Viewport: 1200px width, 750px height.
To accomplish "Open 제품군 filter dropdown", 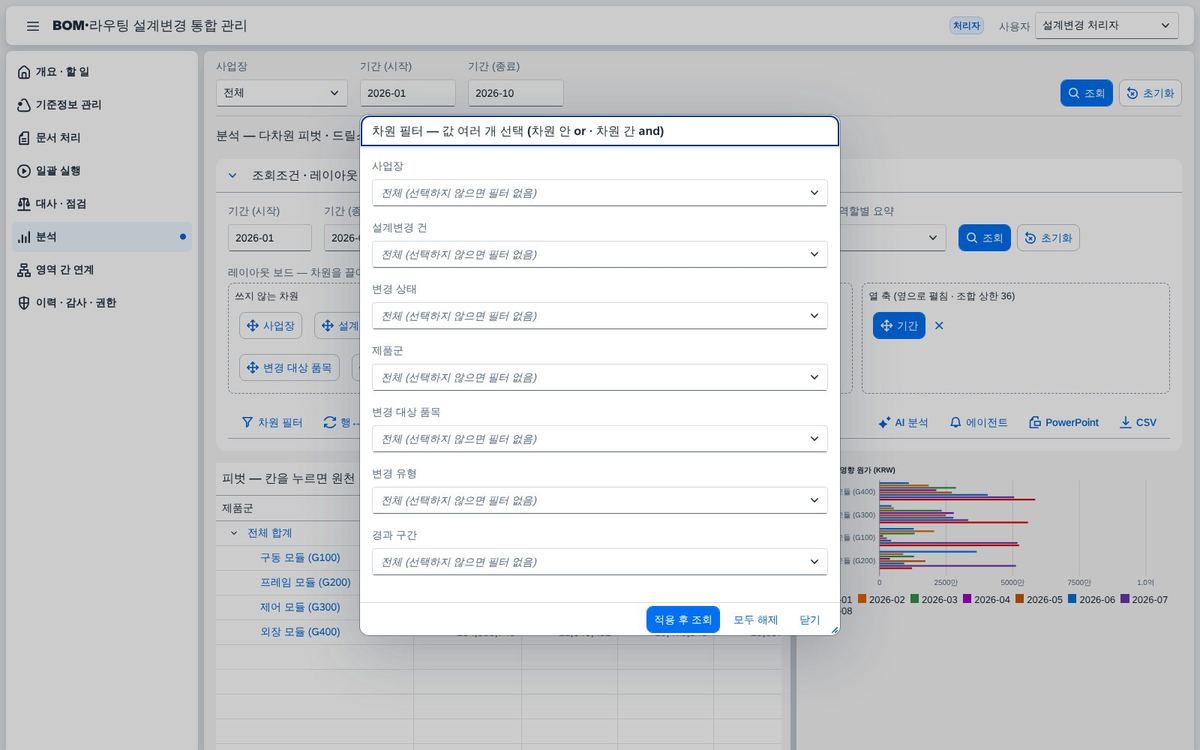I will coord(600,377).
